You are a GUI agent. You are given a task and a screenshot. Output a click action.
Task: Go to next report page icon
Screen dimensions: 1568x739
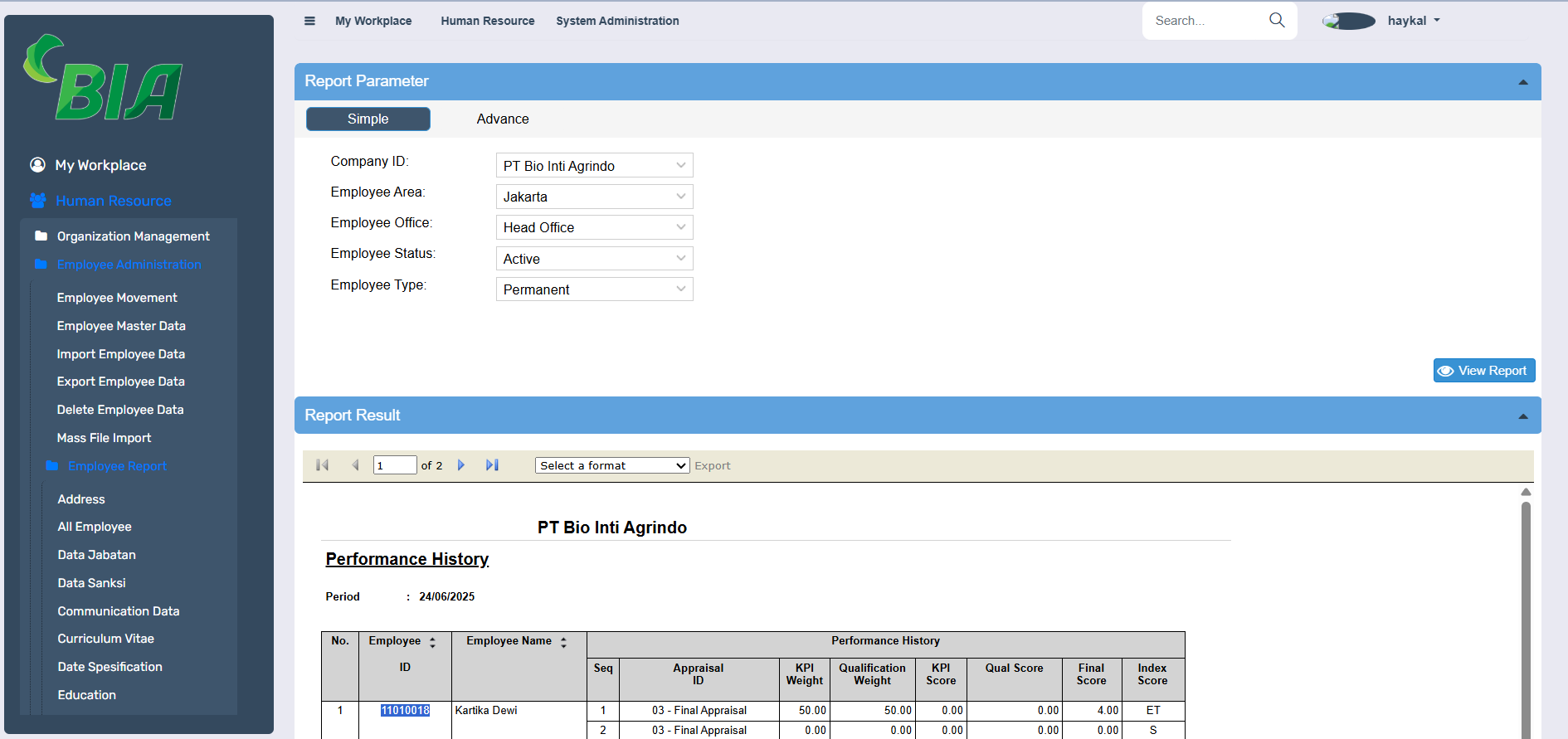[x=461, y=465]
